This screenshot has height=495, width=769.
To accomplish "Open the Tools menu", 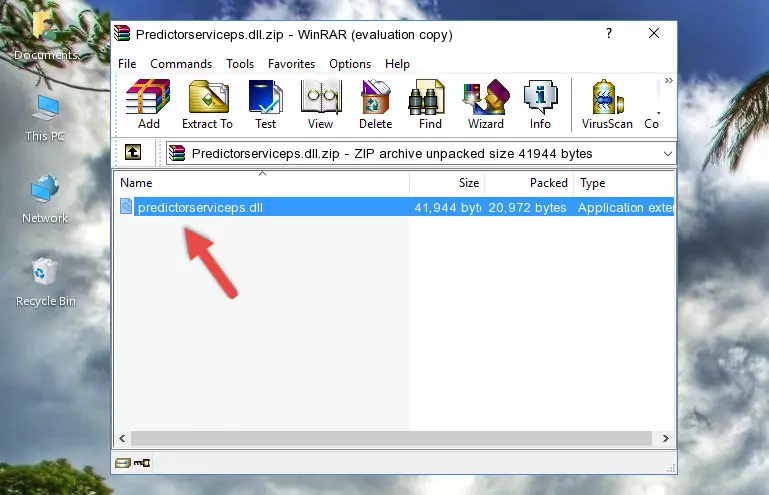I will click(240, 64).
